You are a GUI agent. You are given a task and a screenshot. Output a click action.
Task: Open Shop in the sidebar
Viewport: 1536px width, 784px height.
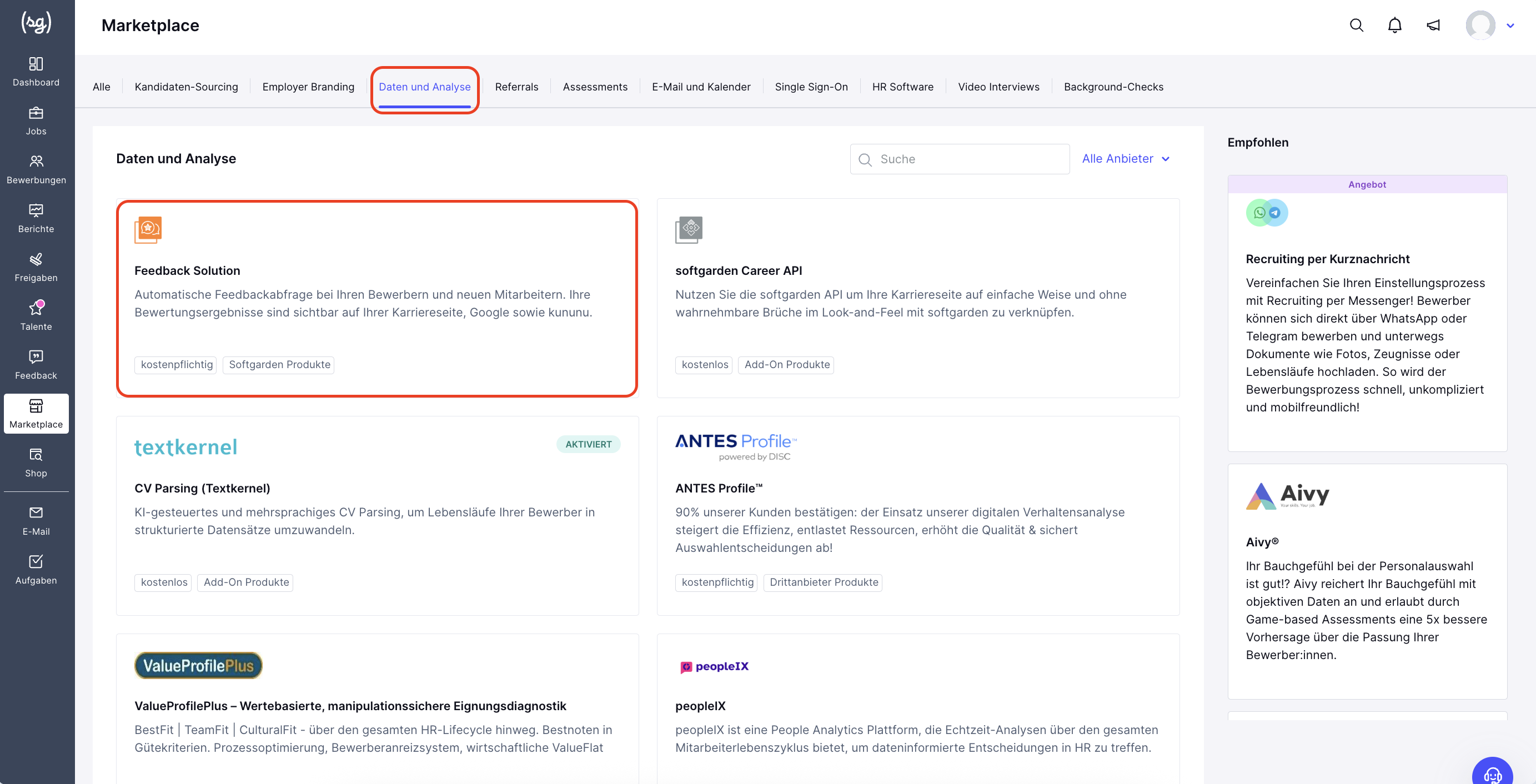coord(36,463)
